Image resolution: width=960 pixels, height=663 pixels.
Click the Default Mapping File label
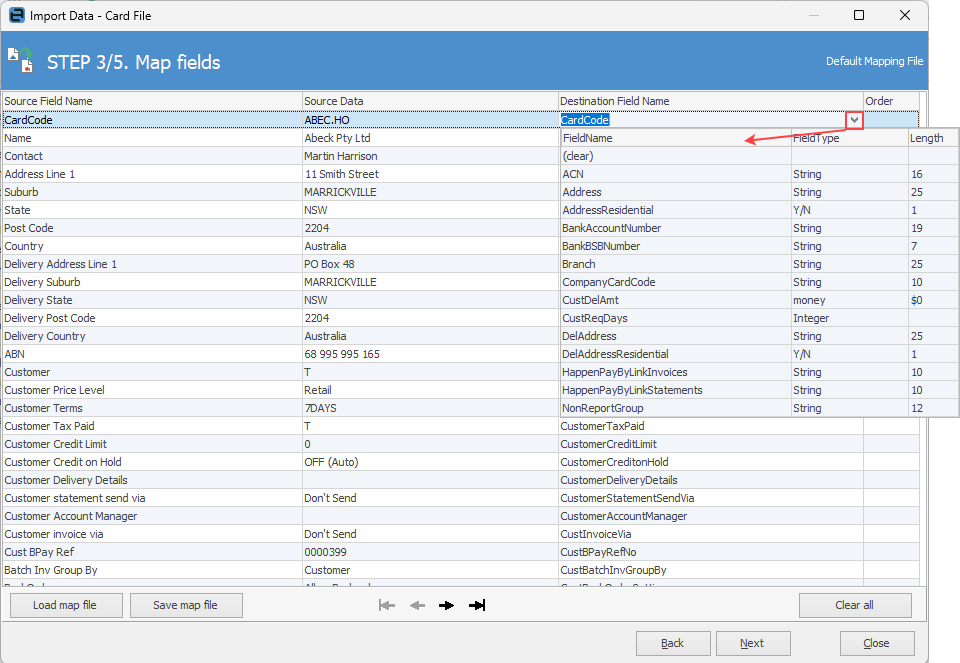click(874, 61)
